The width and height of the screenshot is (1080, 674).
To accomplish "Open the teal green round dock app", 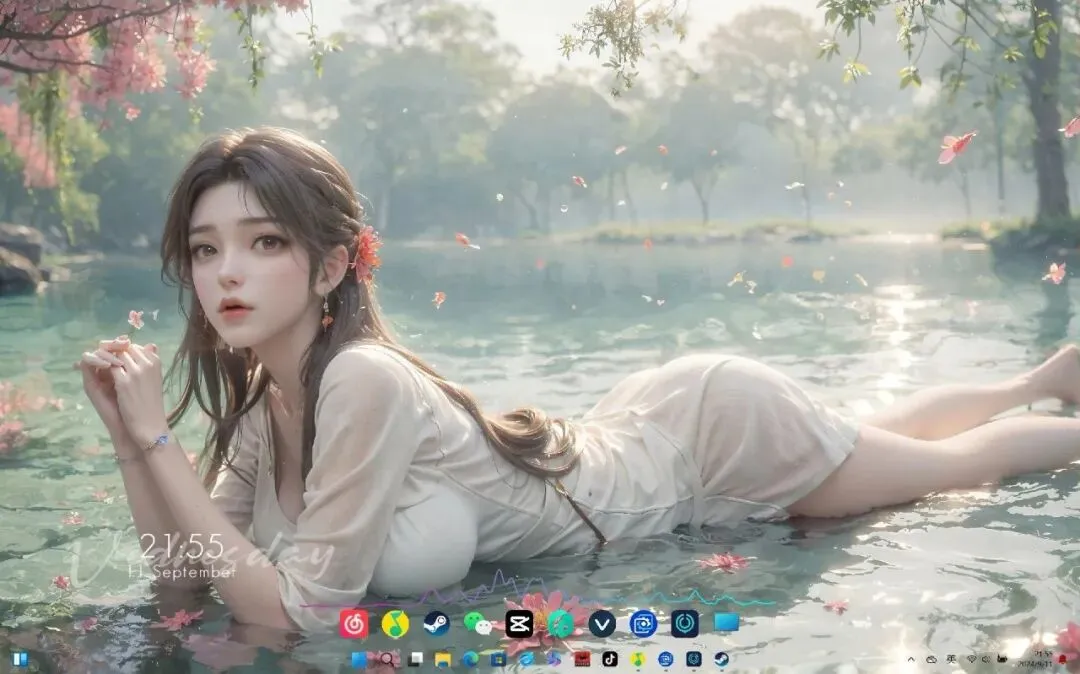I will 561,624.
